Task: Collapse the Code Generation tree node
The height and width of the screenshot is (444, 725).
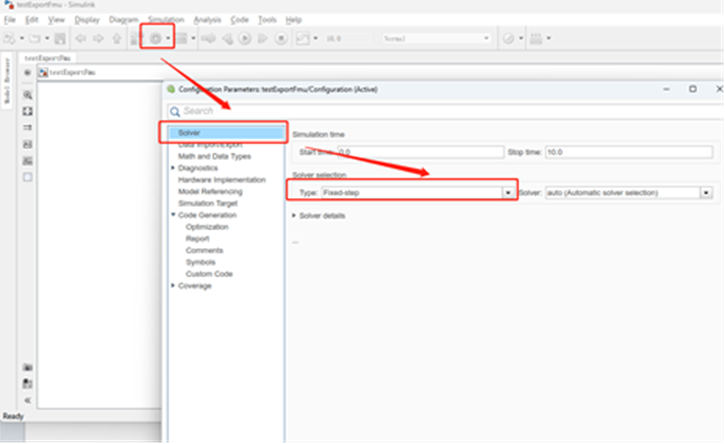Action: coord(173,215)
